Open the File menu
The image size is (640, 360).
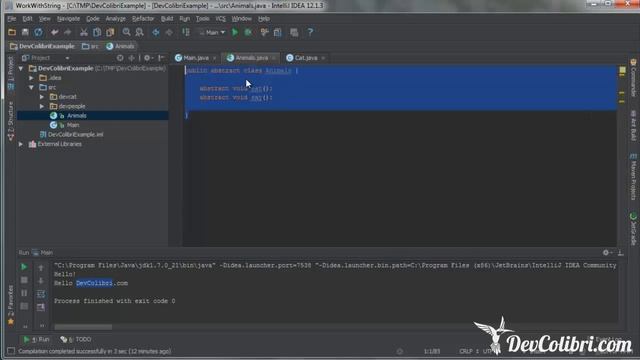11,19
